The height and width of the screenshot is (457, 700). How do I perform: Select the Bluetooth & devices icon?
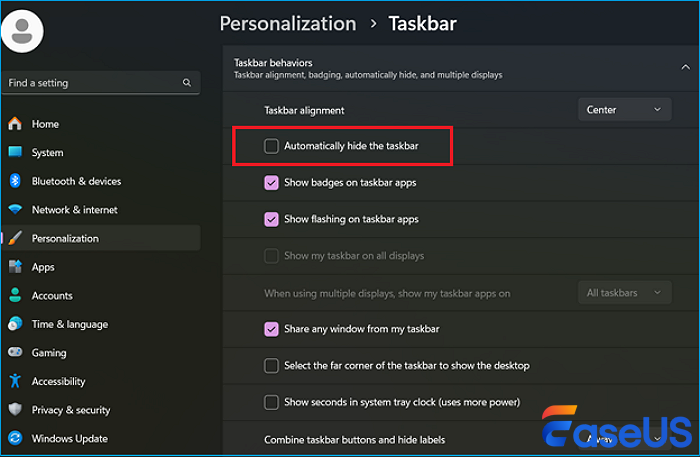coord(15,181)
